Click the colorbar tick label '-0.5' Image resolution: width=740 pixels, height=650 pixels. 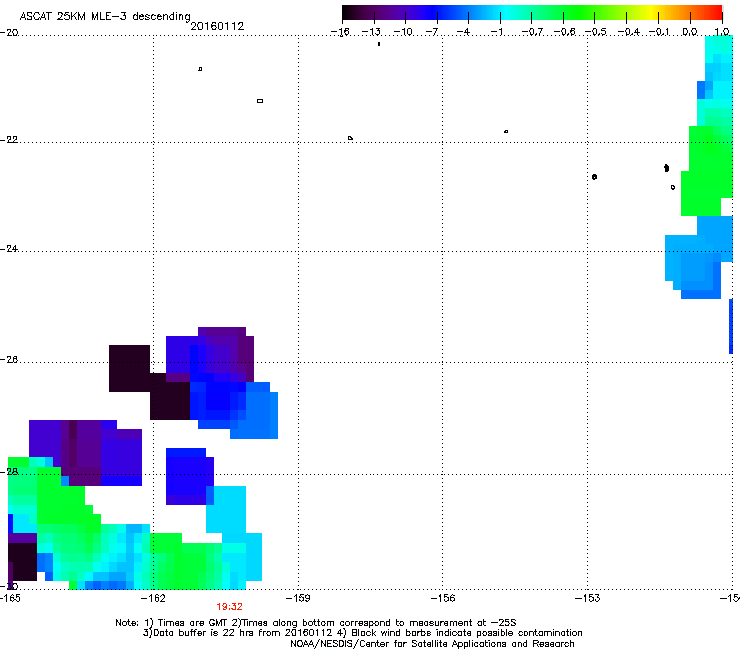tap(596, 32)
